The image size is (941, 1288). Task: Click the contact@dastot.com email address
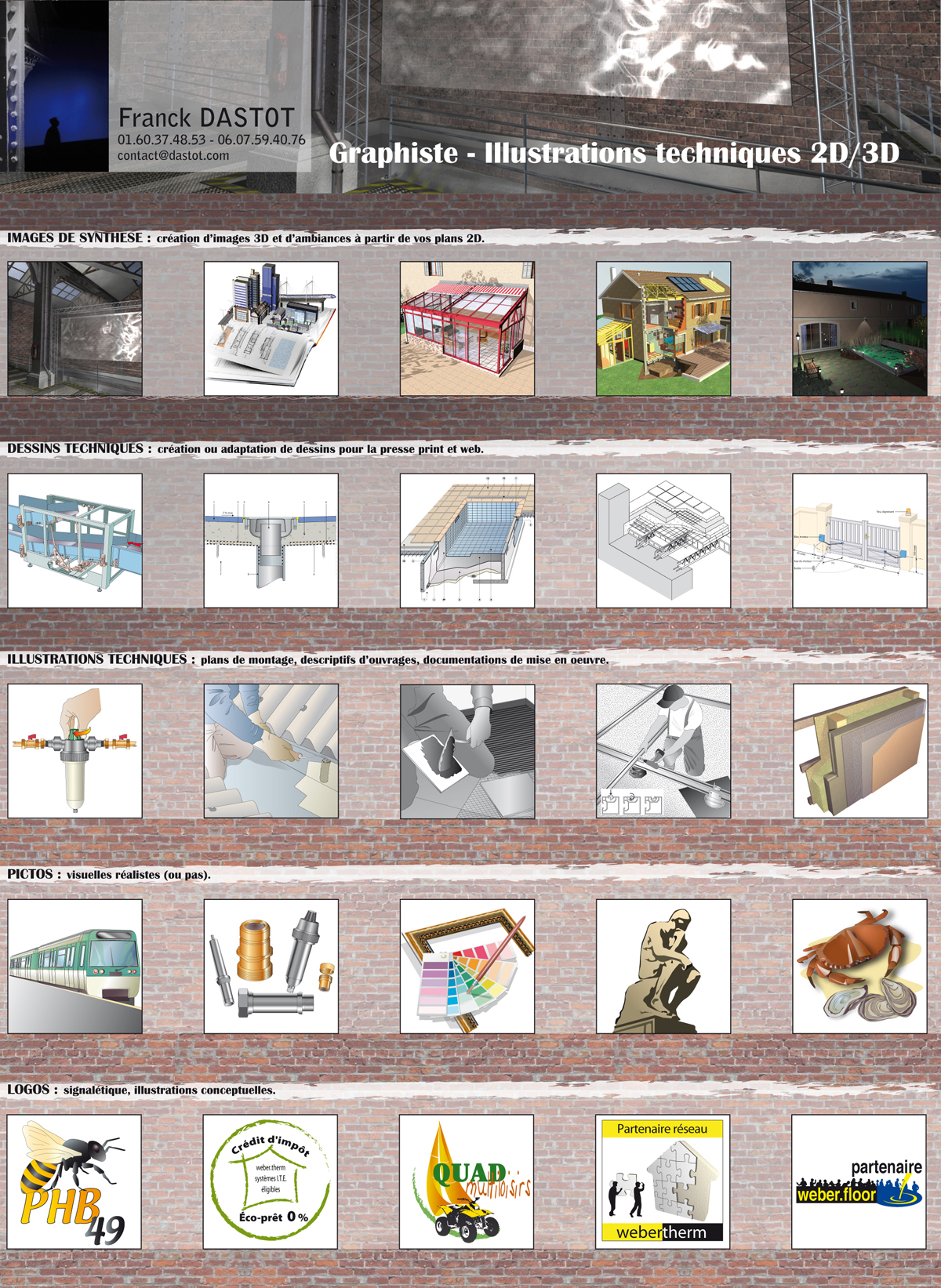[173, 155]
